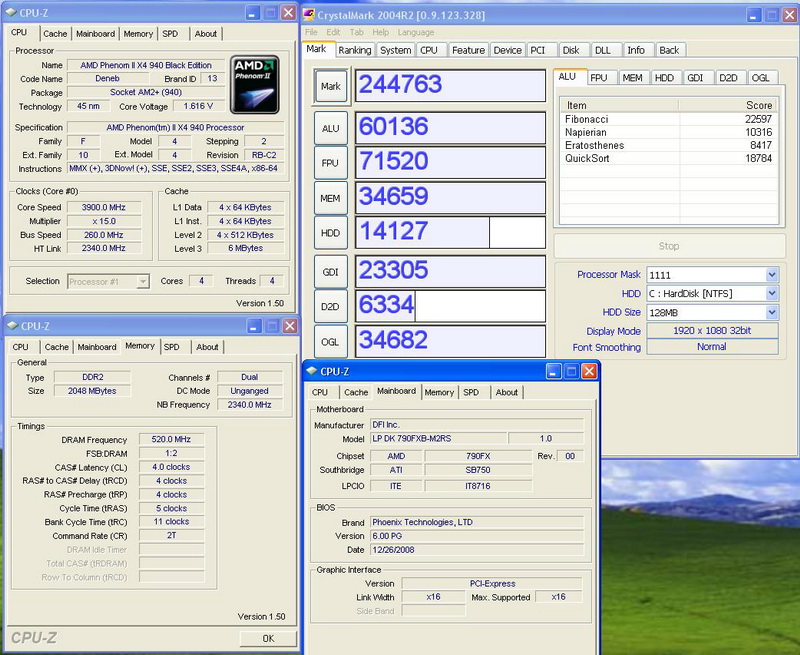Run the HDD benchmark button
The width and height of the screenshot is (800, 655).
[330, 233]
